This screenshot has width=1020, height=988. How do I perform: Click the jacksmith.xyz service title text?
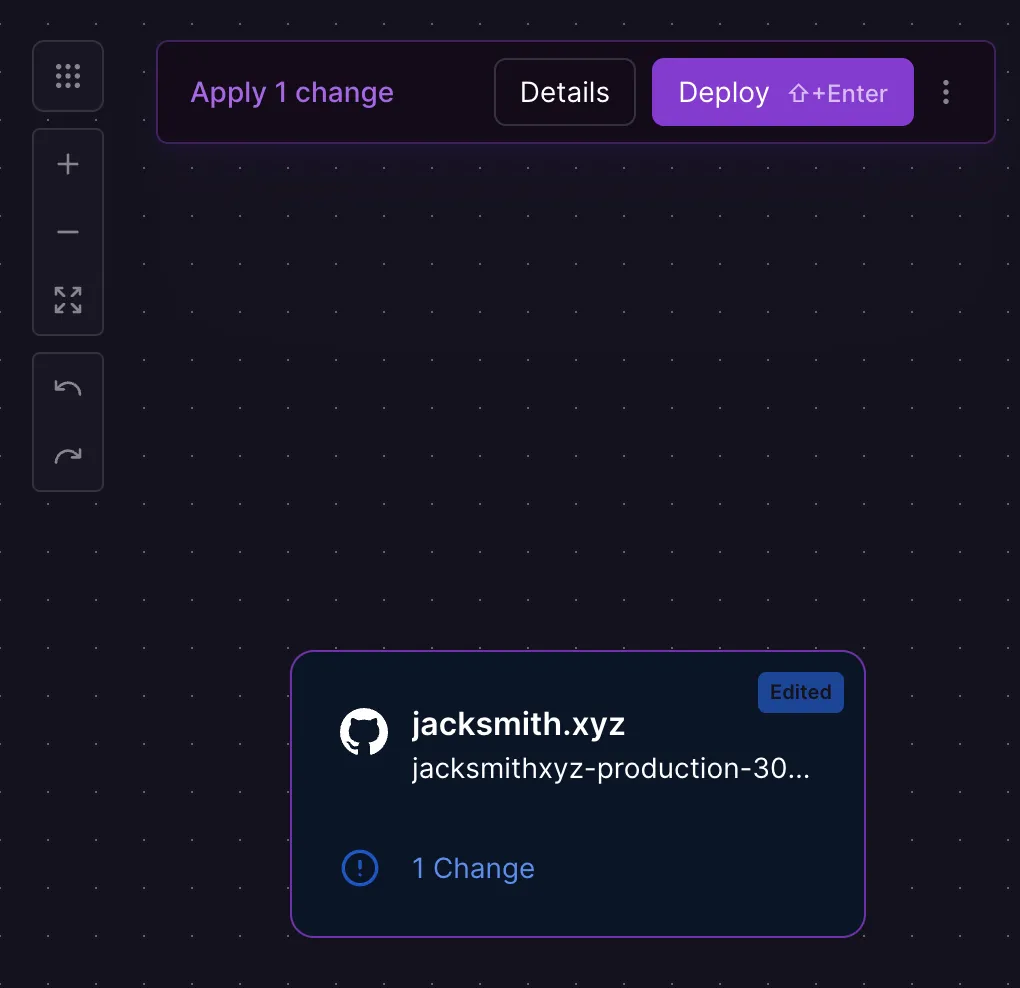point(518,724)
